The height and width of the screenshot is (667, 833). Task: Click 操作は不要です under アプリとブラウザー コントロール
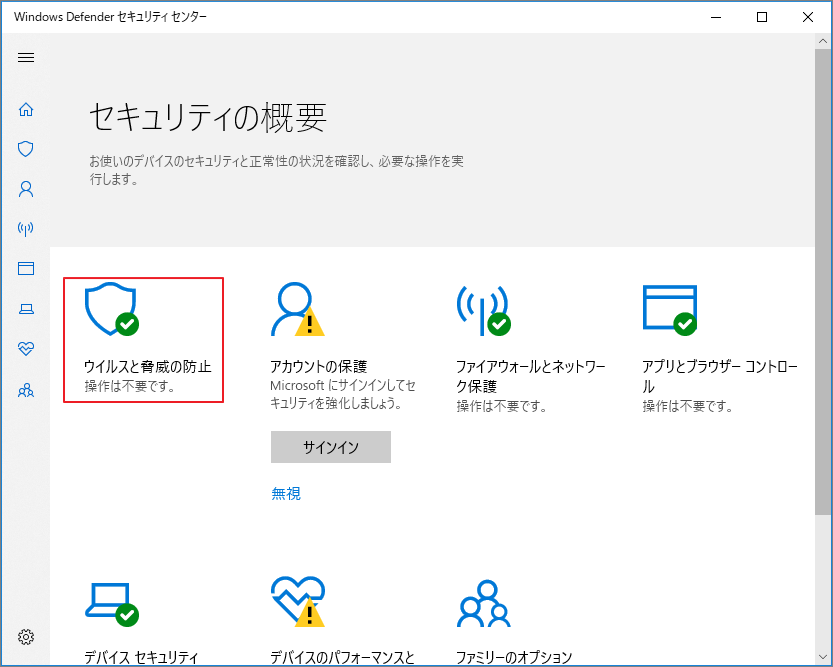coord(687,406)
